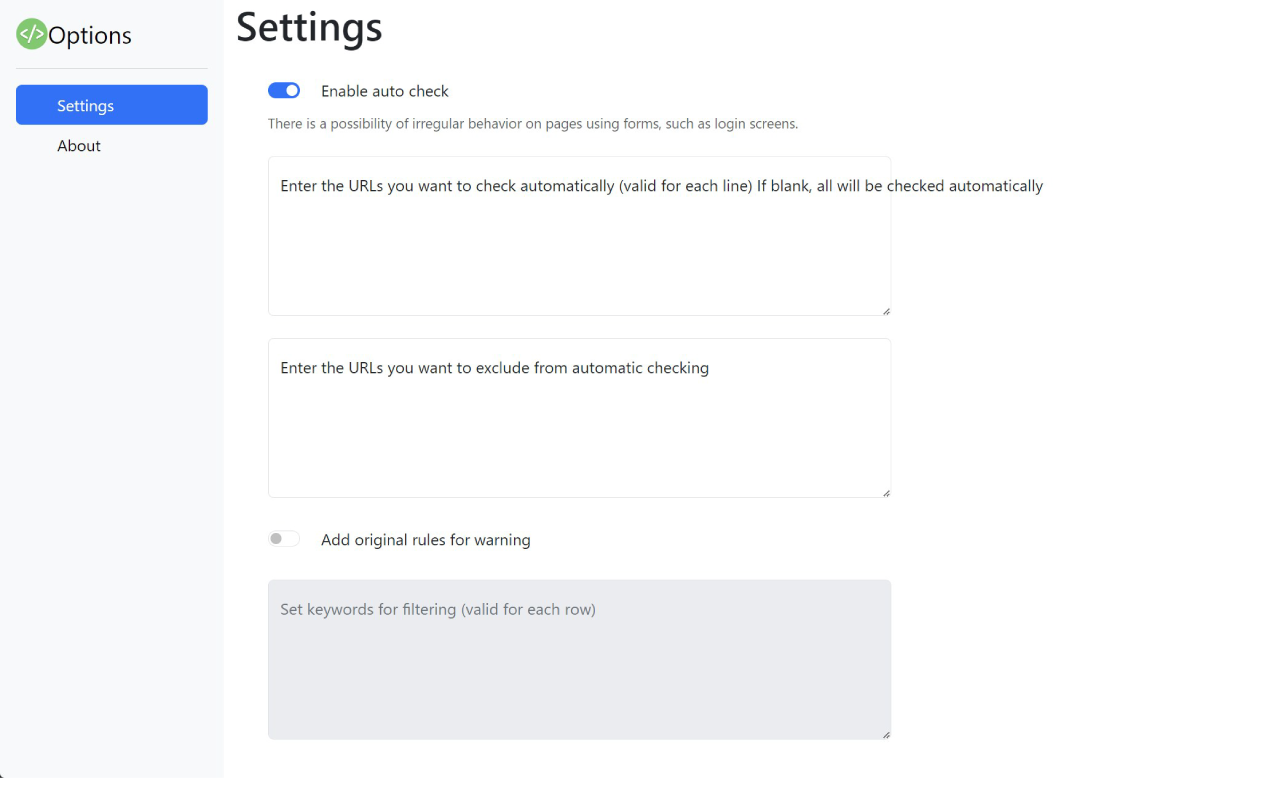Click the empty sidebar area below About

(112, 450)
